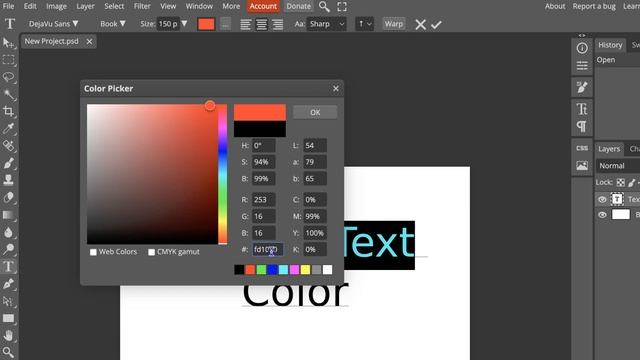Toggle visibility of the Background layer

coord(602,215)
